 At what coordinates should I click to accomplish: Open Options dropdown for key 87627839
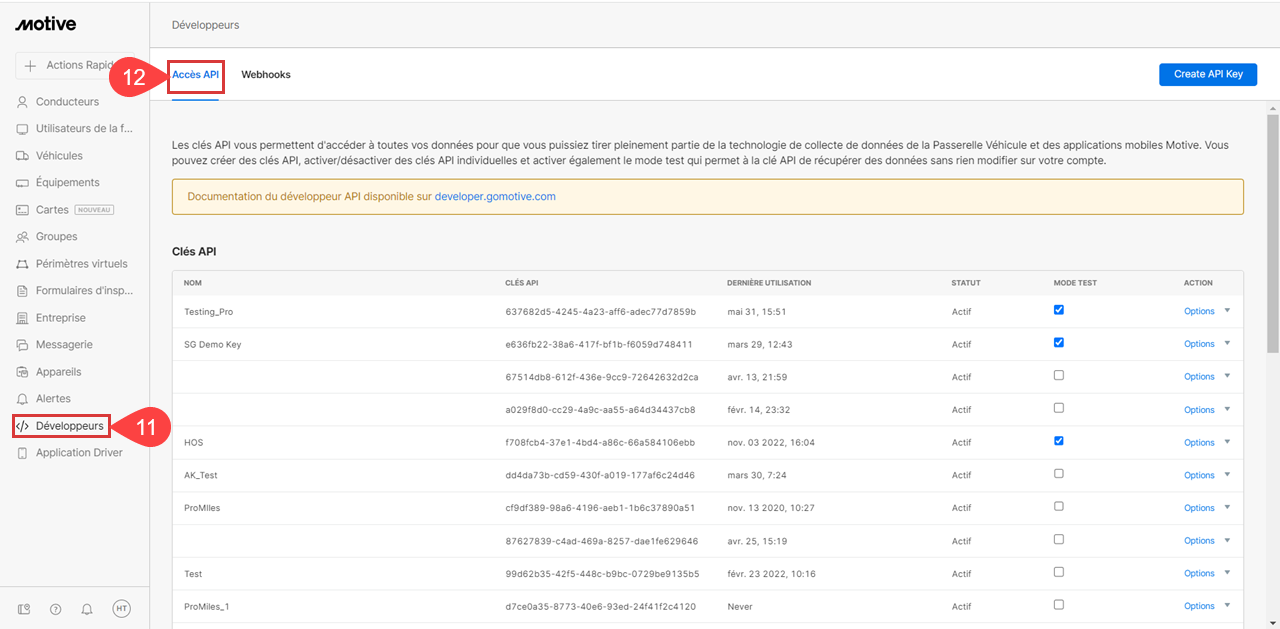click(x=1207, y=541)
